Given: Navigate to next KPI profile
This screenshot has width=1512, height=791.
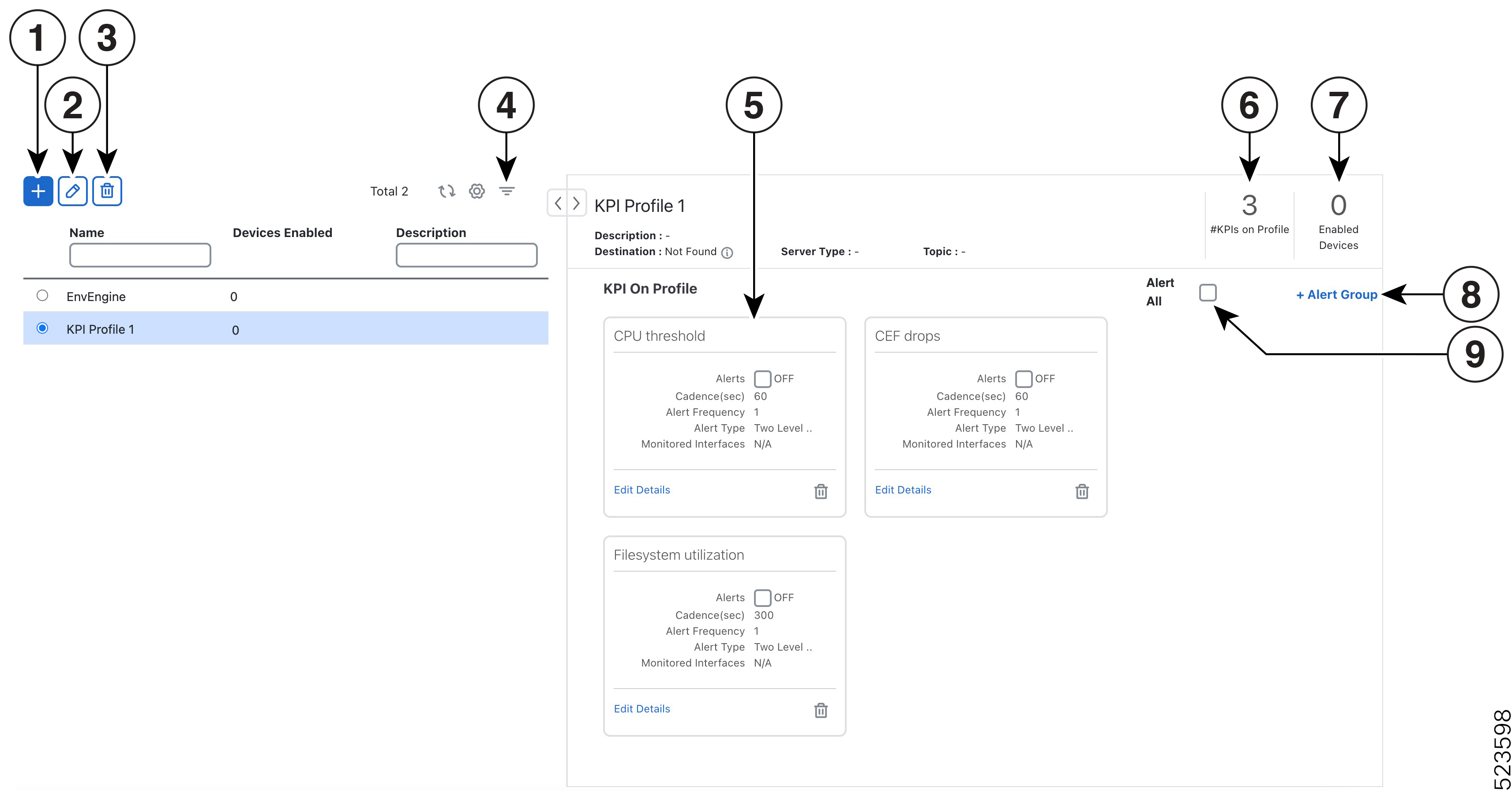Looking at the screenshot, I should click(577, 203).
